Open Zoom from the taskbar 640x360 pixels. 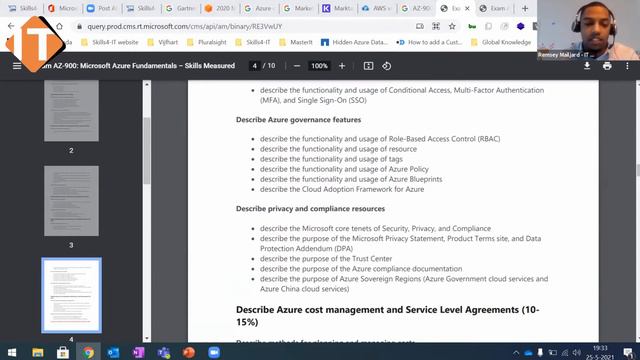pos(214,352)
